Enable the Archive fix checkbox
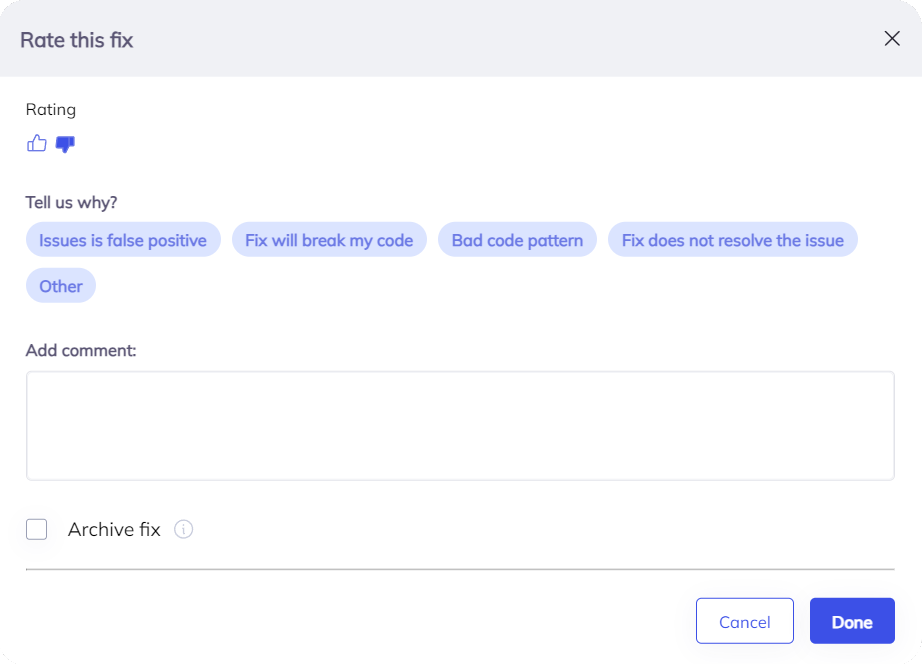This screenshot has width=922, height=665. [x=37, y=530]
